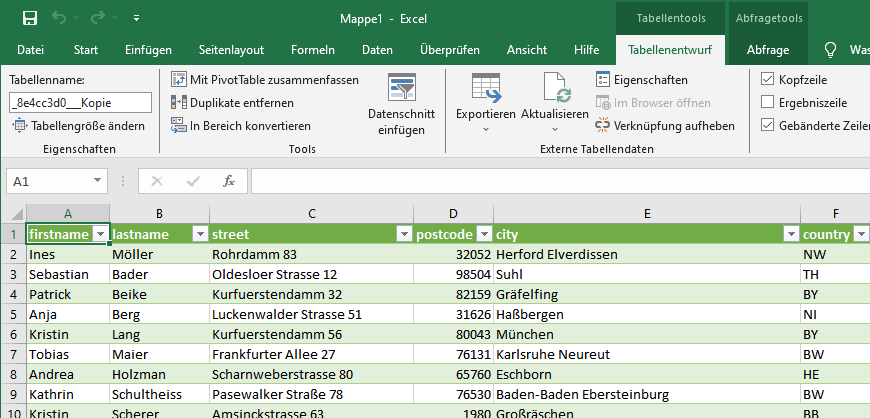Image resolution: width=870 pixels, height=418 pixels.
Task: Click the insert function fx icon
Action: click(229, 181)
